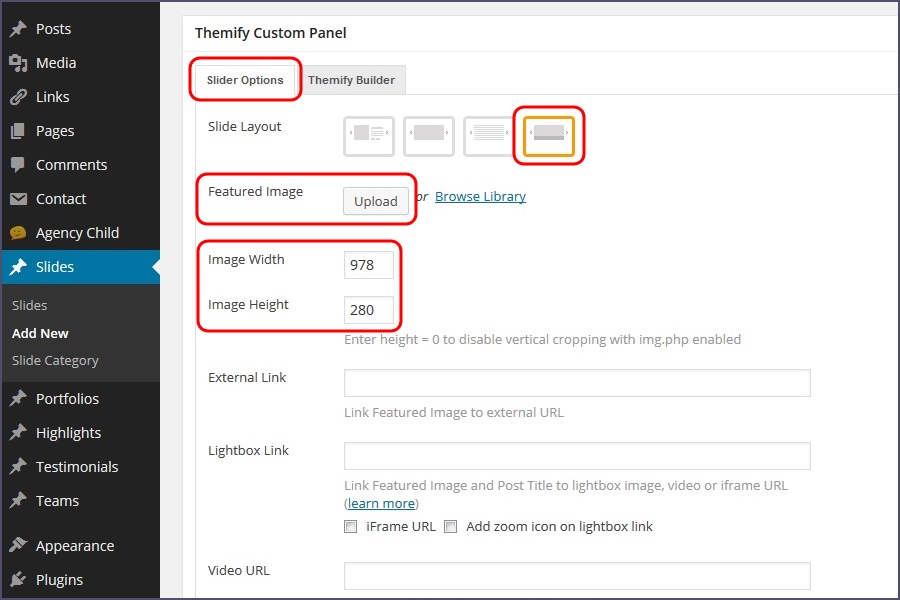Click the Appearance paintbrush icon
This screenshot has height=600, width=900.
point(18,546)
